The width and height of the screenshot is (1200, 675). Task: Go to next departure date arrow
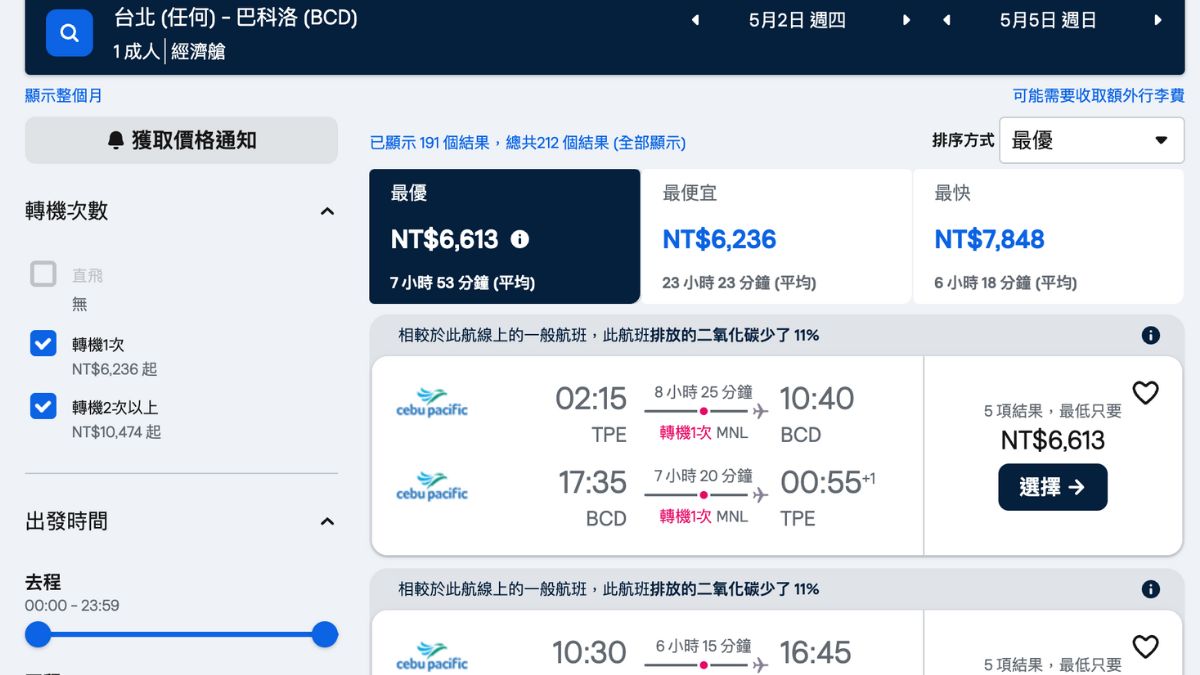click(907, 20)
